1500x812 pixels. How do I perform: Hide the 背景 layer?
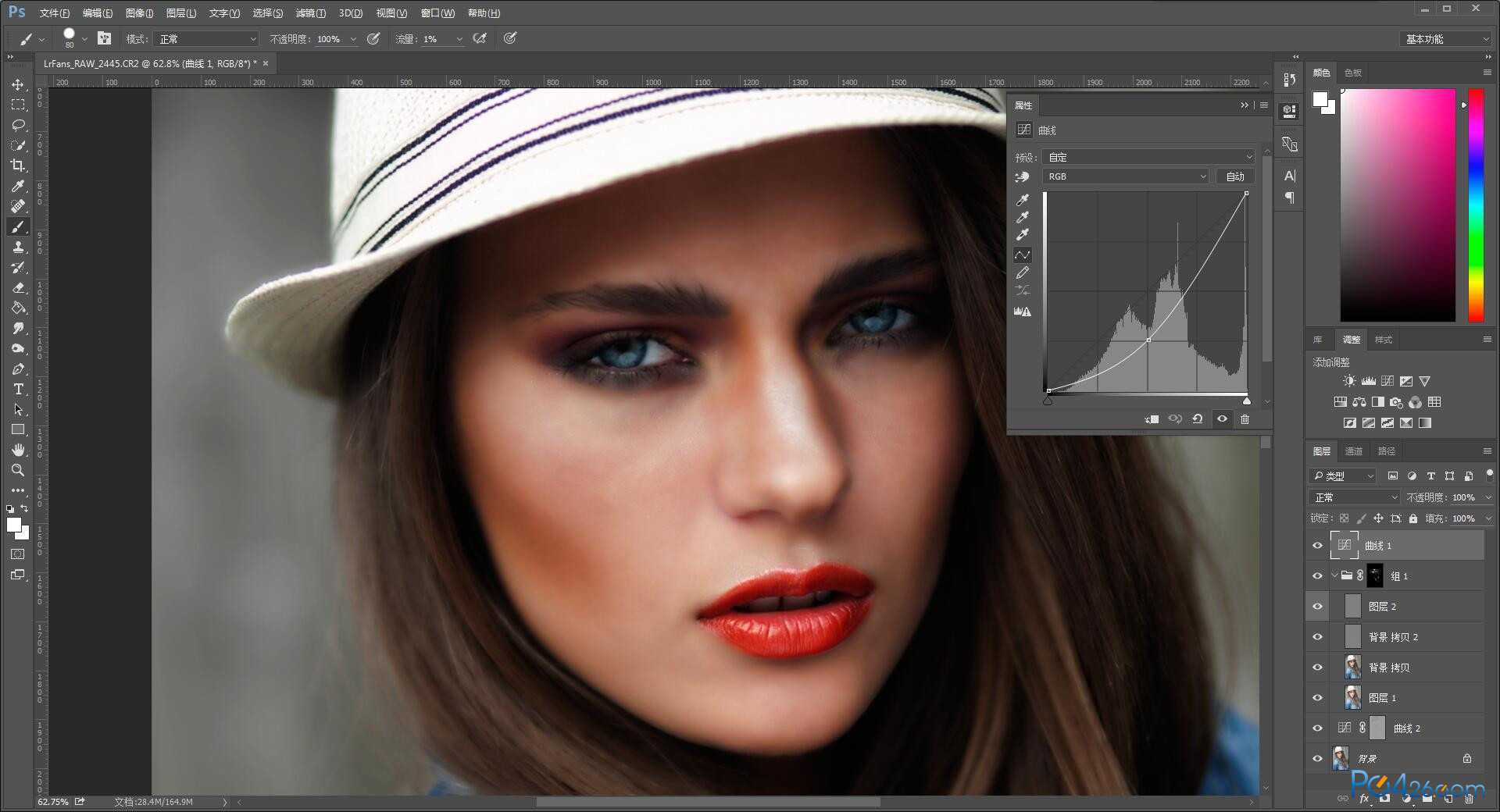[x=1317, y=759]
